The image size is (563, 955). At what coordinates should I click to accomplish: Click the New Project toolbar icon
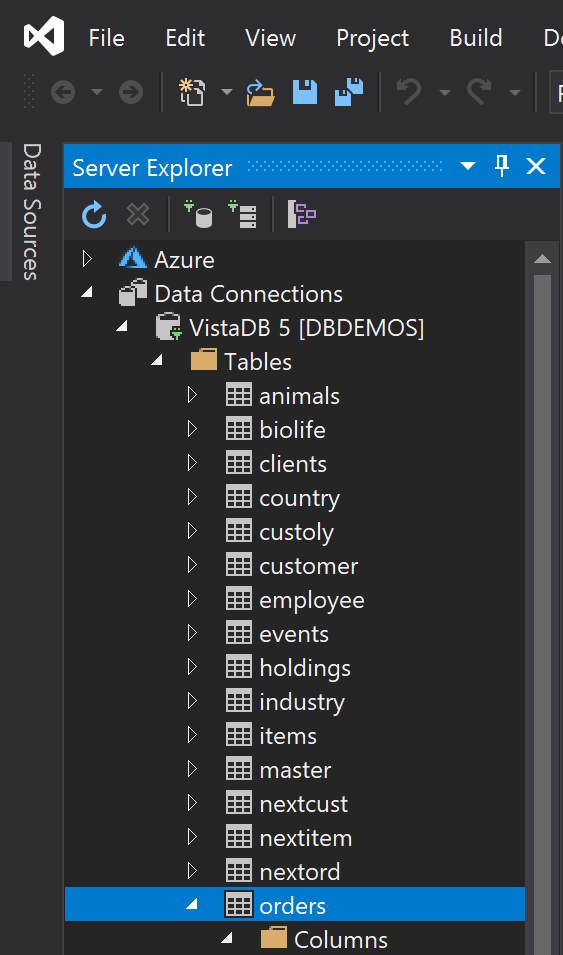click(191, 92)
